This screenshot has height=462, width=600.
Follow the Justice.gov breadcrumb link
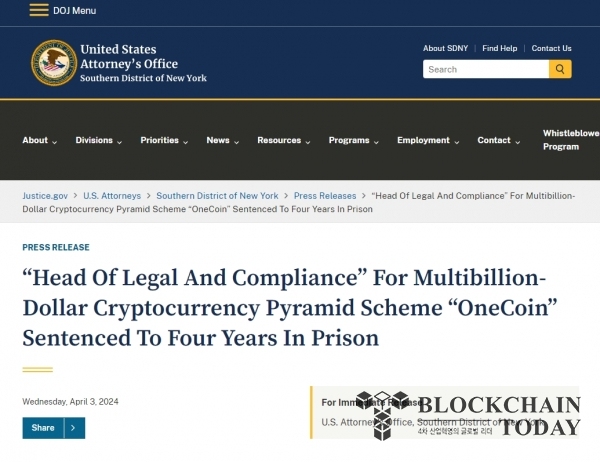click(x=45, y=196)
